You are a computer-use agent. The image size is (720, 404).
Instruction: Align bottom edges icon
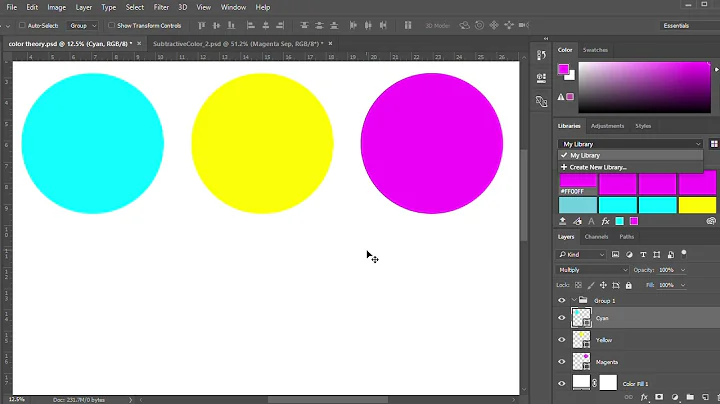231,26
